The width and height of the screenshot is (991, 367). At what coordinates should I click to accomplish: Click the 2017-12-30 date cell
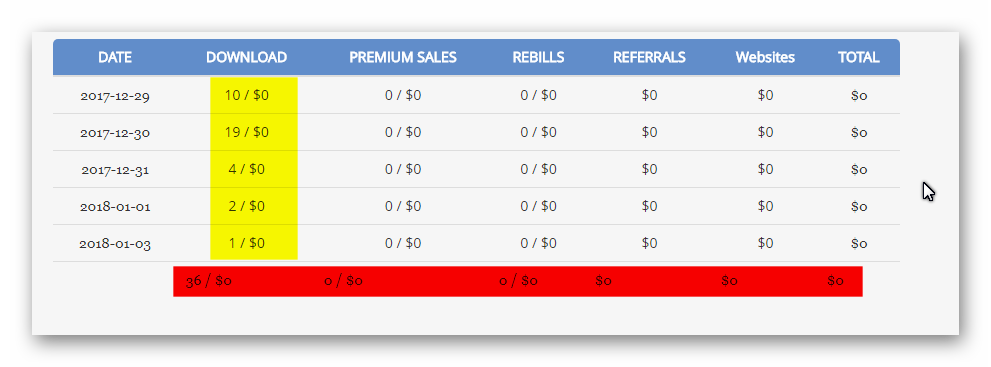[115, 133]
